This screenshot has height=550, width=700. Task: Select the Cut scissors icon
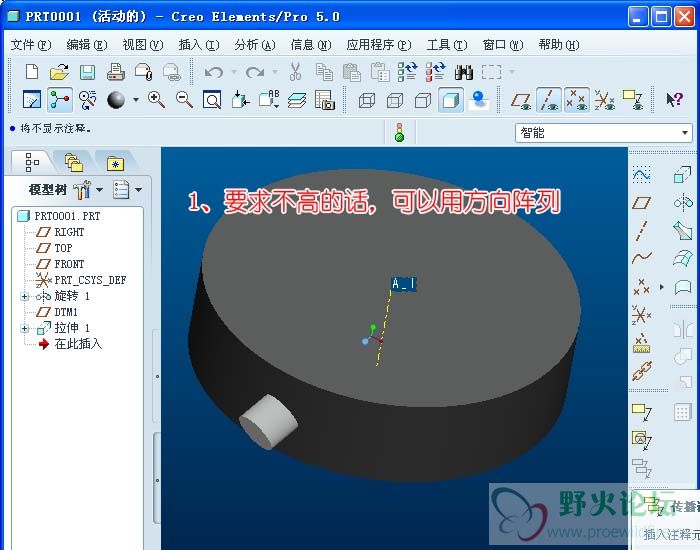pos(296,72)
